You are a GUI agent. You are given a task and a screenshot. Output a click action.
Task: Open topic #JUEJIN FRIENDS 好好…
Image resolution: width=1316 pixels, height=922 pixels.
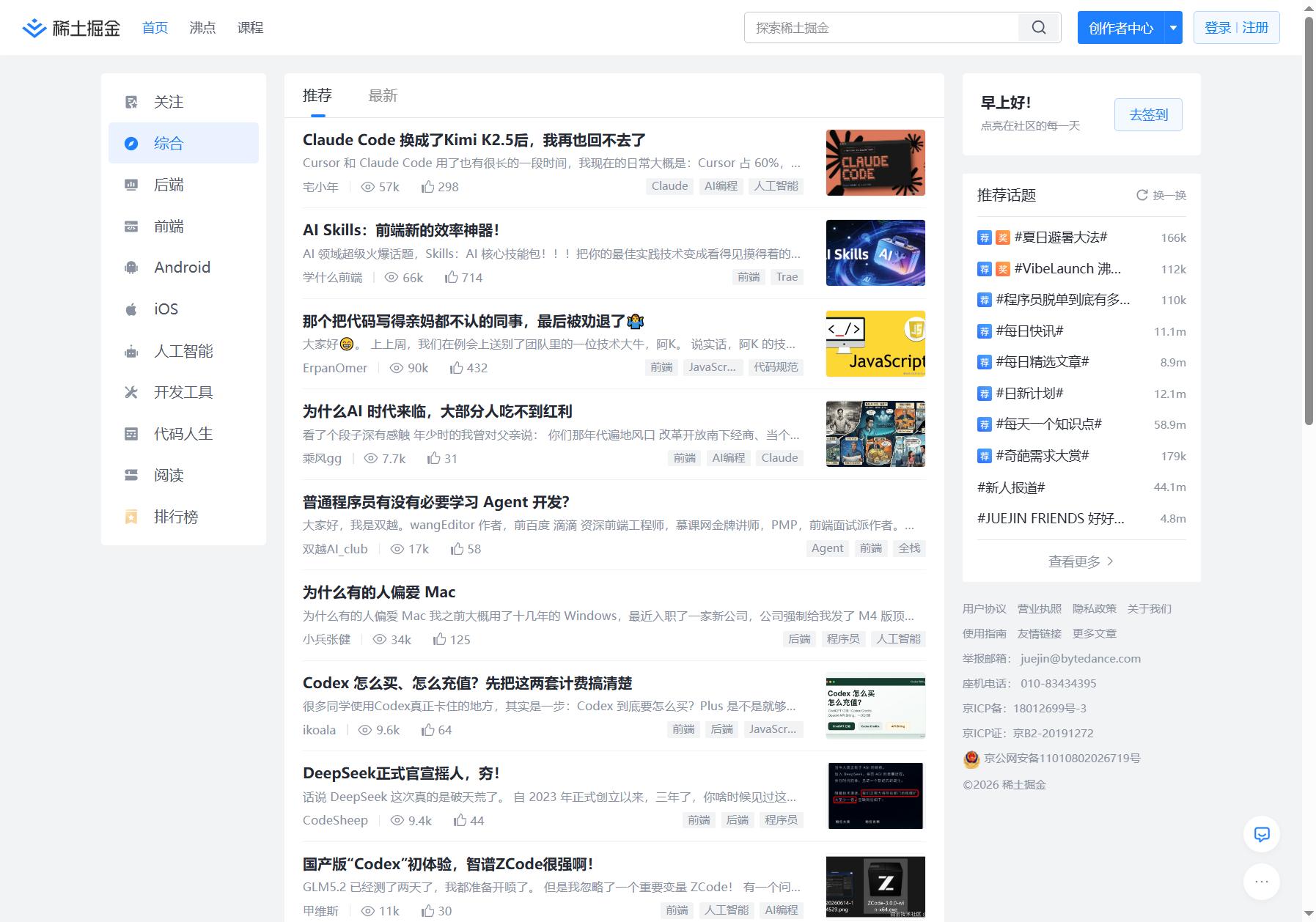tap(1051, 518)
